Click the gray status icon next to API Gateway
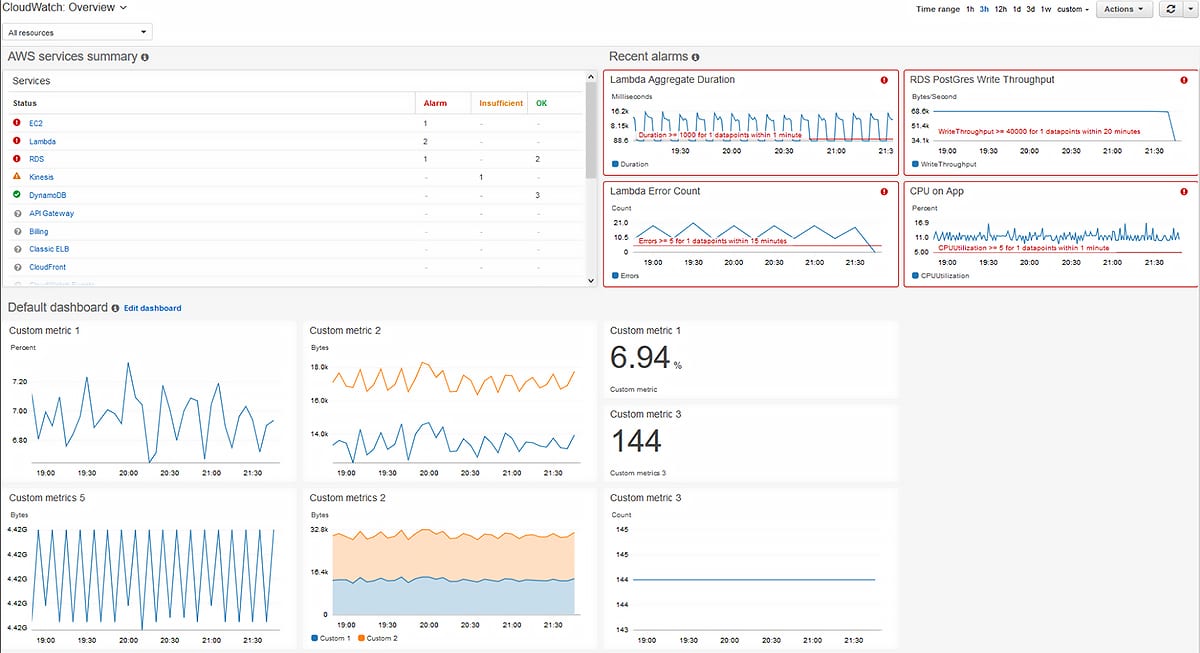1200x653 pixels. (17, 213)
